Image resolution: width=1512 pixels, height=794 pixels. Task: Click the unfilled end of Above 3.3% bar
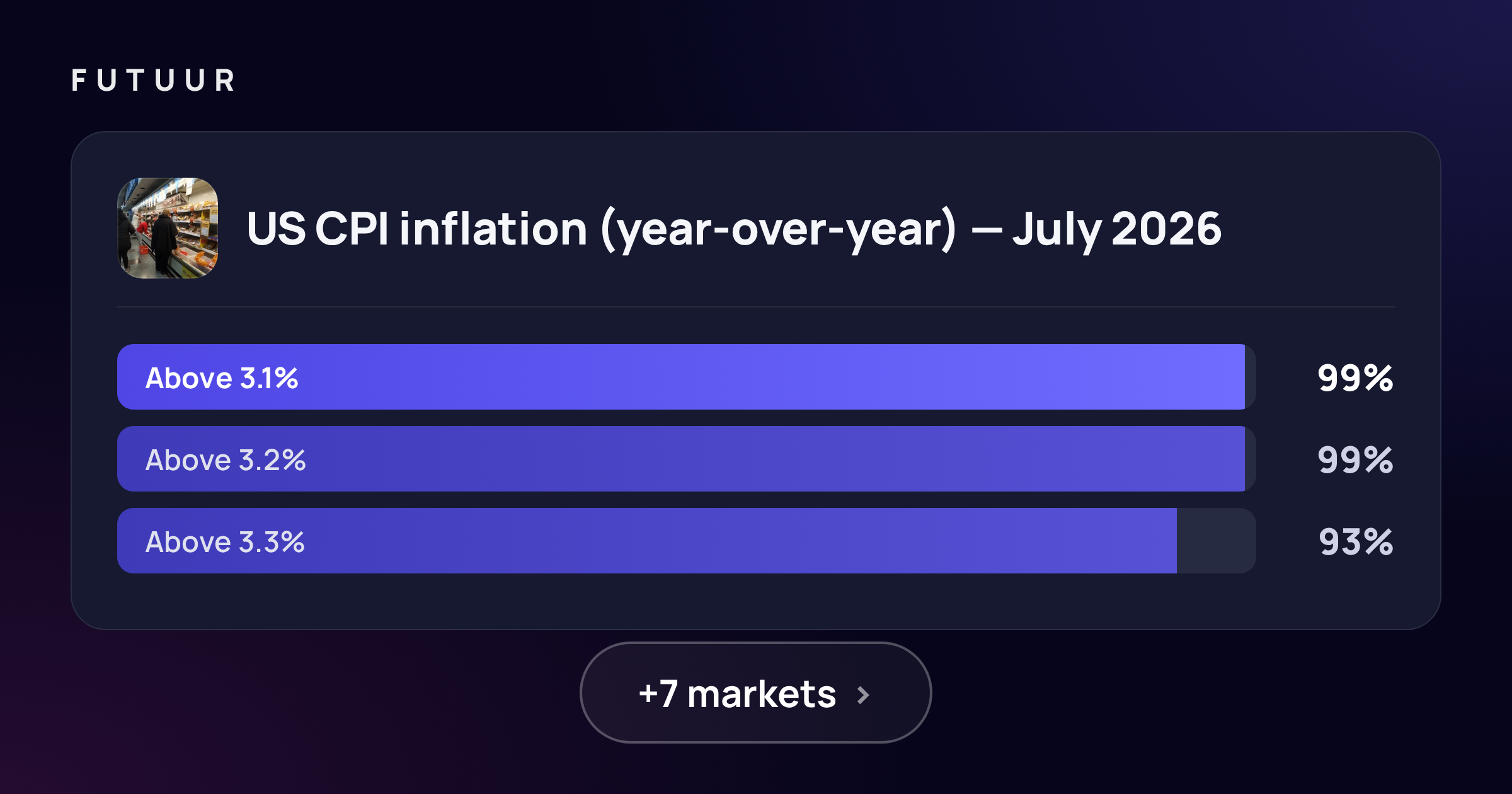click(x=1217, y=541)
